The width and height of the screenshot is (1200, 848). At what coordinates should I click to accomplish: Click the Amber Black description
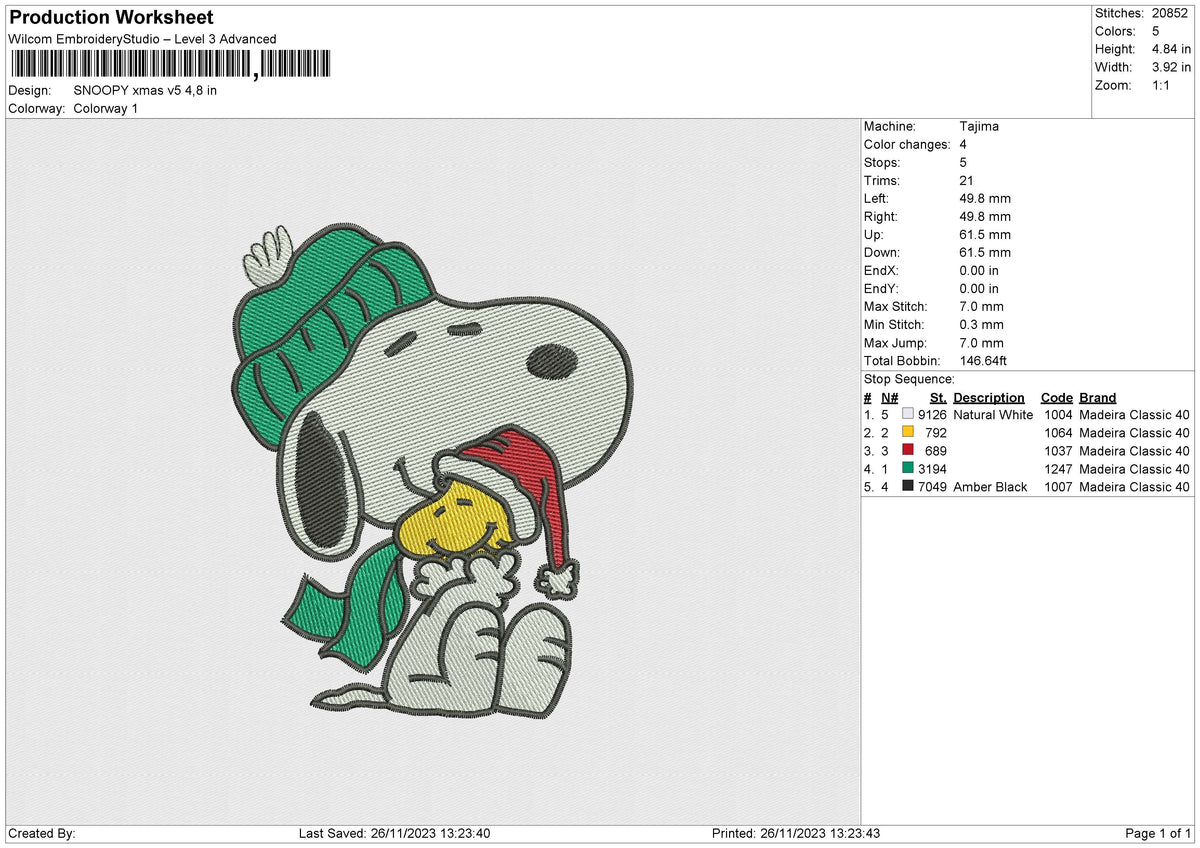[990, 487]
